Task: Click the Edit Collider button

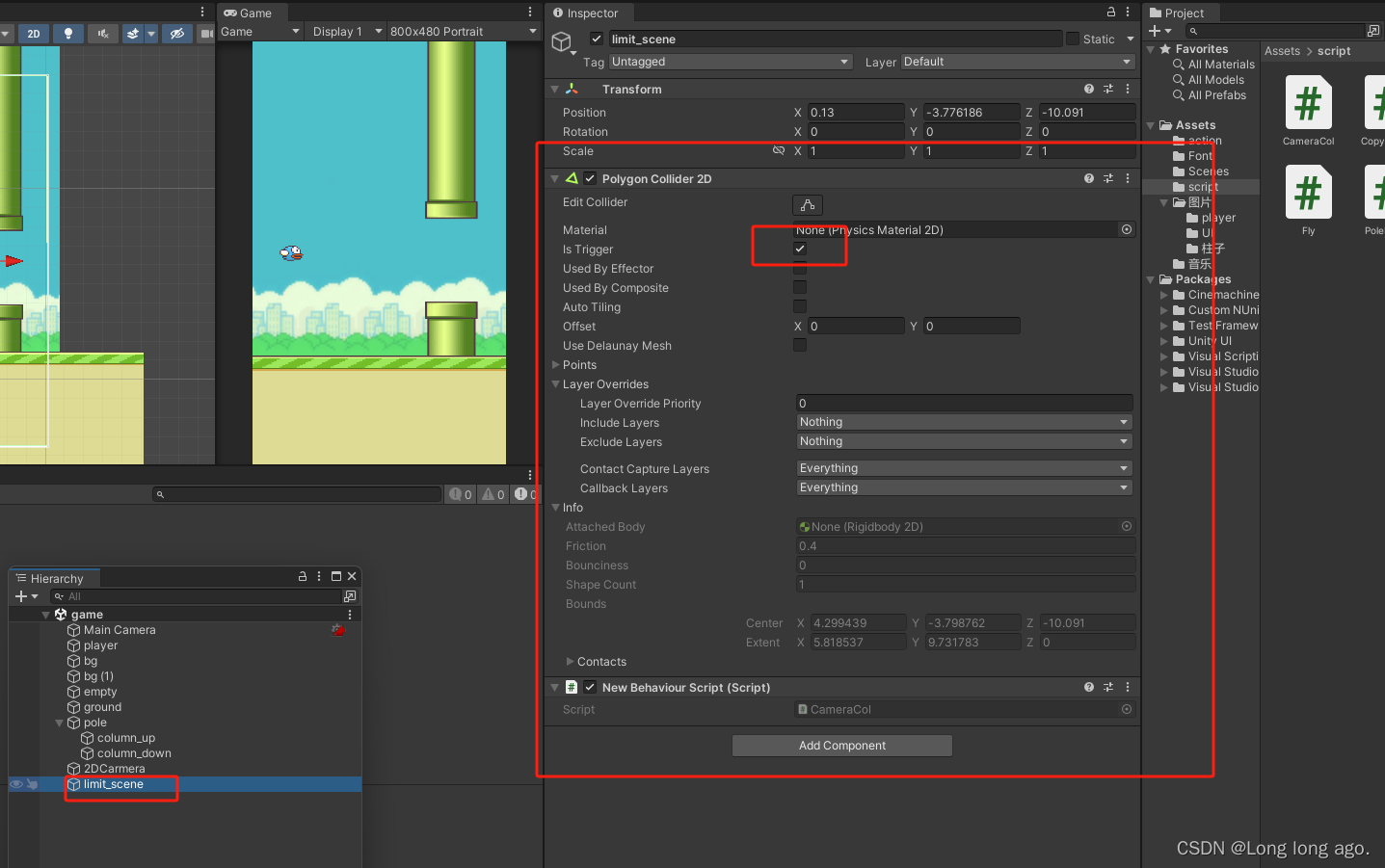Action: coord(808,204)
